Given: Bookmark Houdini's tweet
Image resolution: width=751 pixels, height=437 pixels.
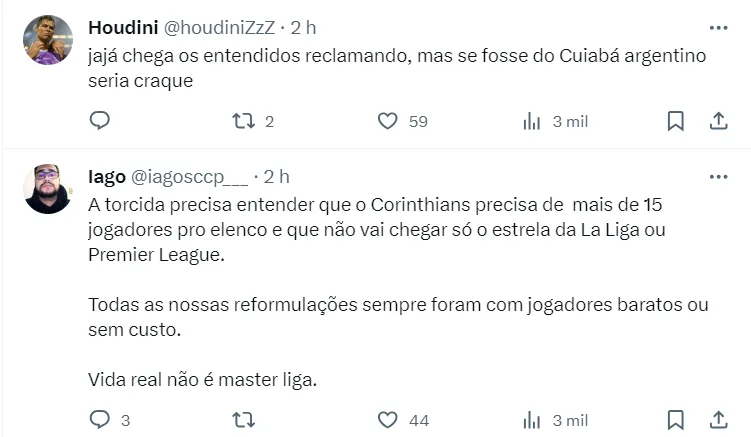Looking at the screenshot, I should click(675, 121).
